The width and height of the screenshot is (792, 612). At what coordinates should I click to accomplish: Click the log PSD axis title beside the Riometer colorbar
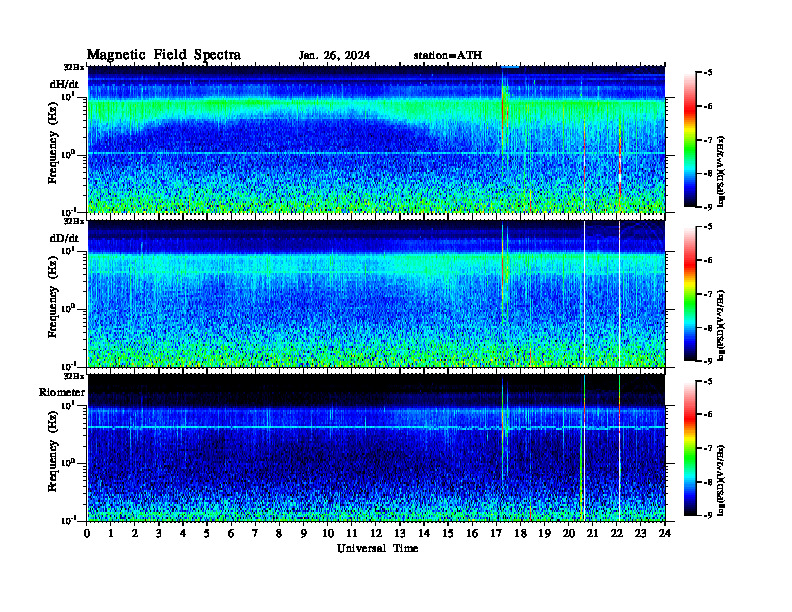pos(721,479)
